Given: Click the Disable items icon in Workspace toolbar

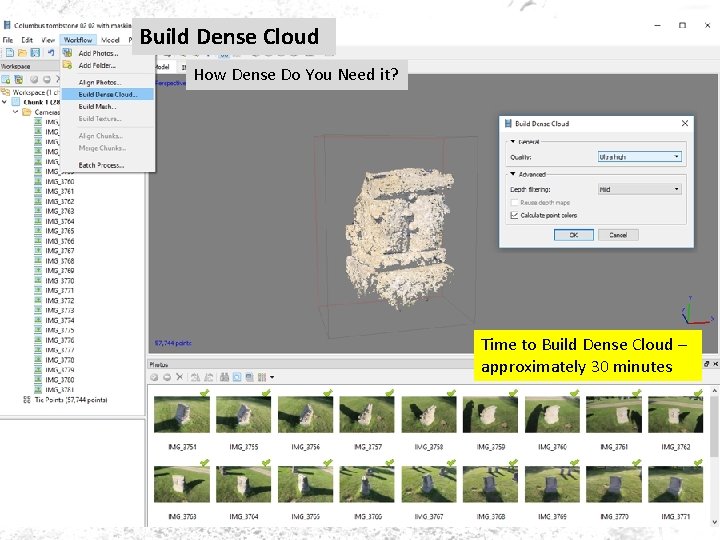Looking at the screenshot, I should pyautogui.click(x=47, y=79).
